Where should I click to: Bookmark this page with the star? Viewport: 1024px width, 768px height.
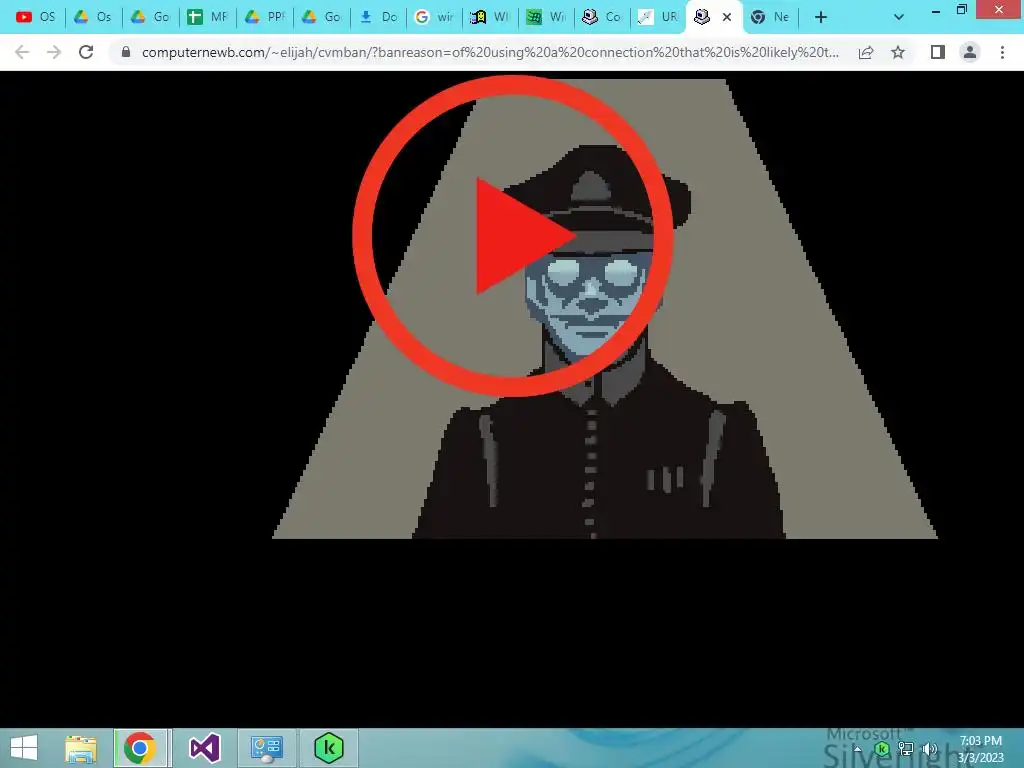pos(898,52)
